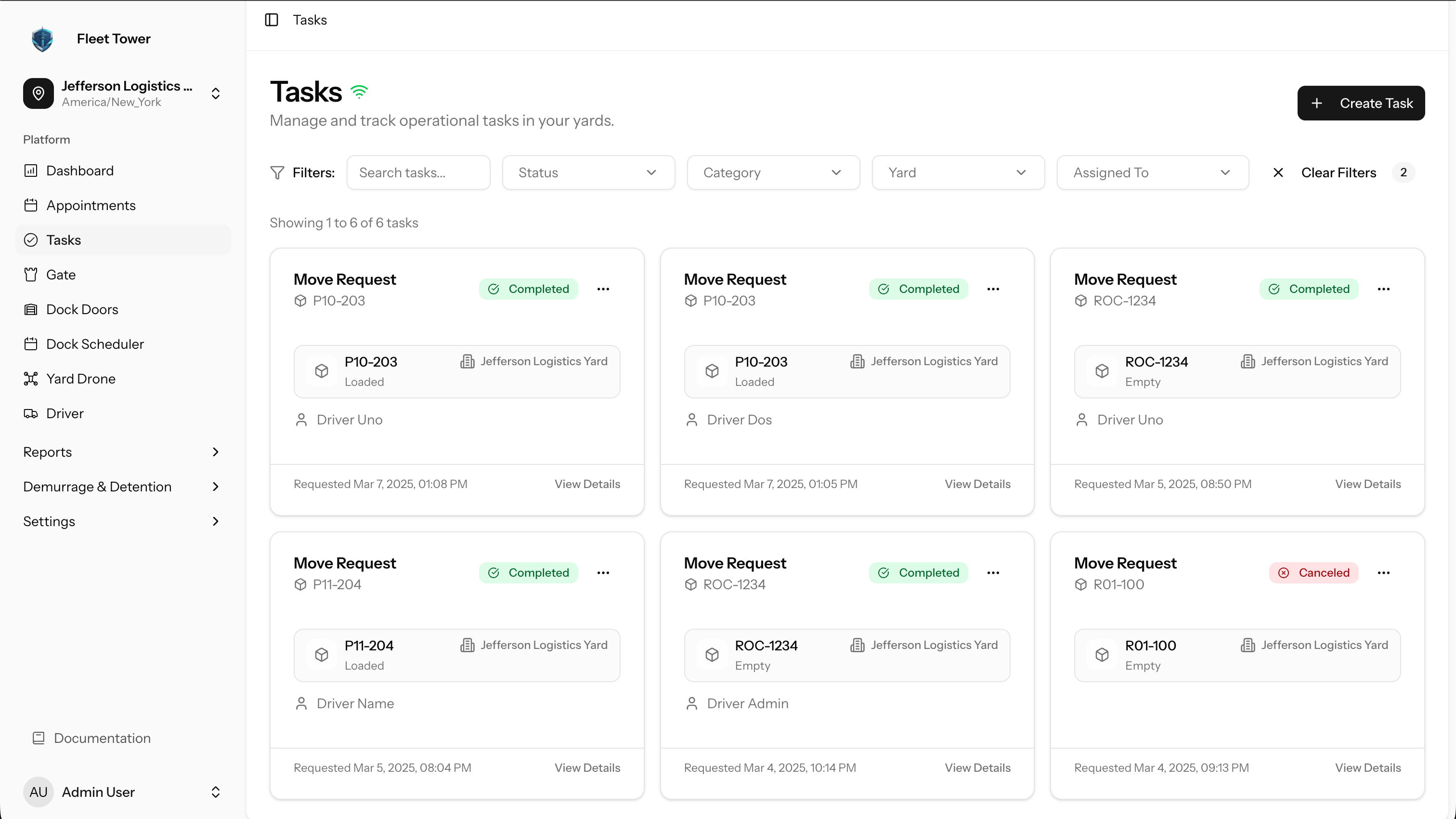
Task: Open the Dock Doors sidebar icon
Action: 30,309
